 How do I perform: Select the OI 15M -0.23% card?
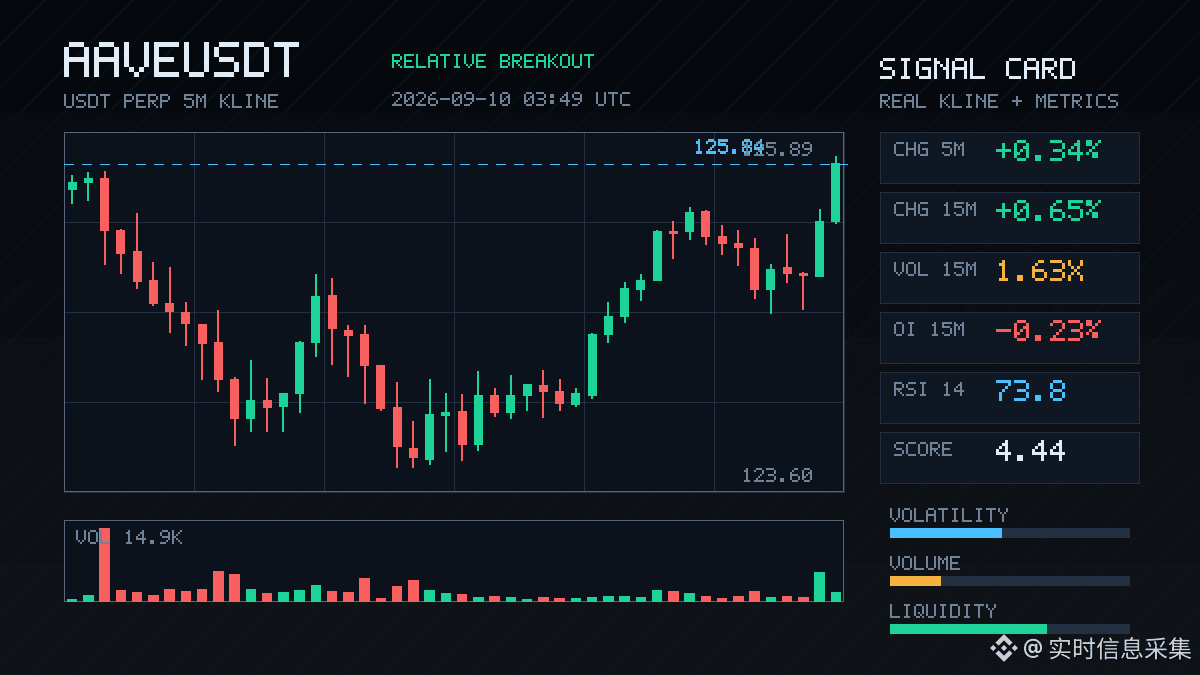(1009, 338)
